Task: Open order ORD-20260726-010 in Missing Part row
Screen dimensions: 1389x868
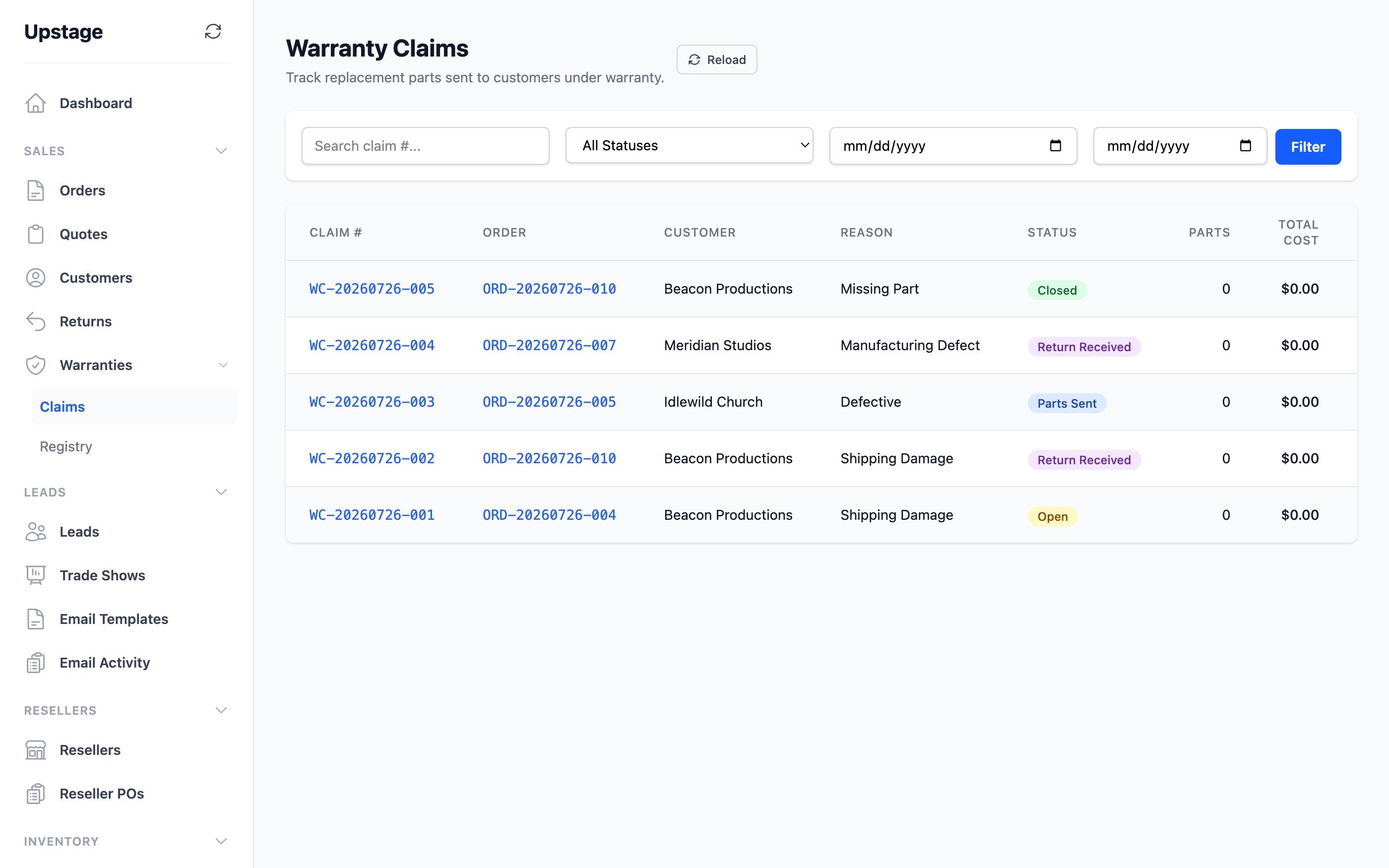Action: (549, 289)
